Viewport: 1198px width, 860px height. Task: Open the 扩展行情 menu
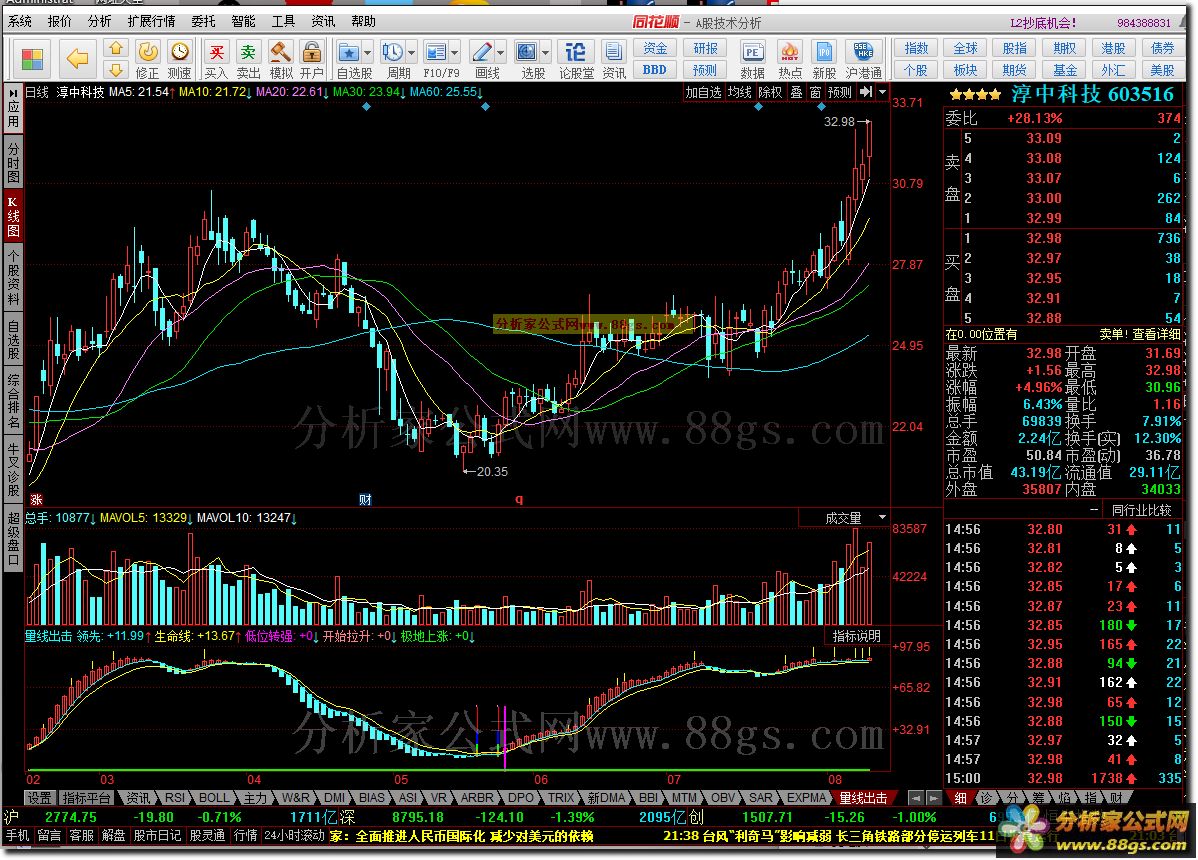point(151,21)
